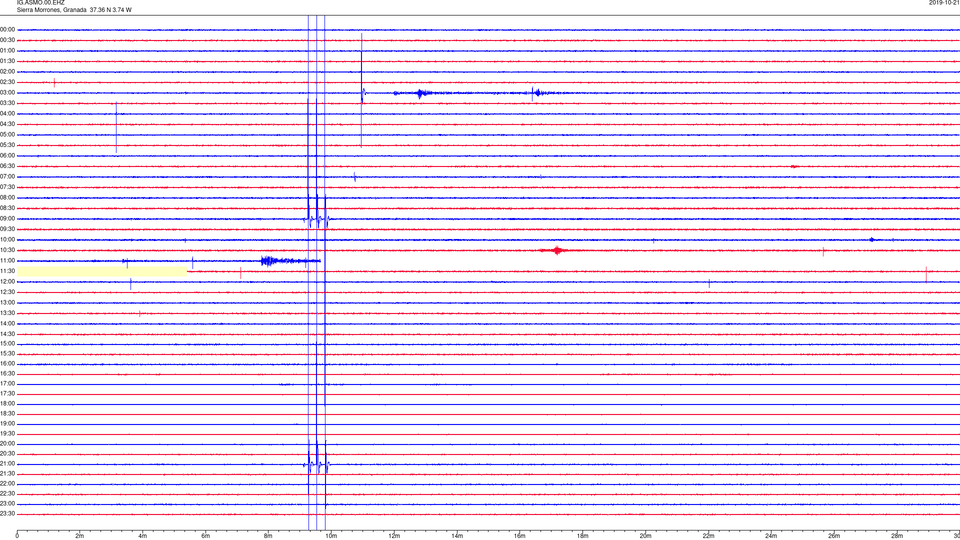Select the 07:00 trace time label
Screen dimensions: 960x540
pos(7,176)
